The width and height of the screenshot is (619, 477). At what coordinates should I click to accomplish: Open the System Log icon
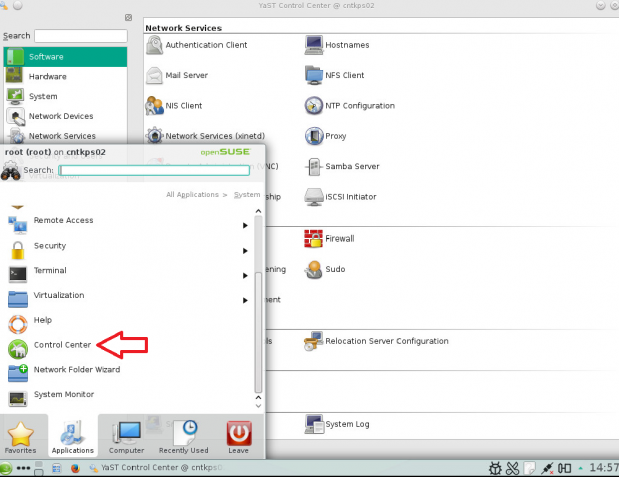coord(314,424)
